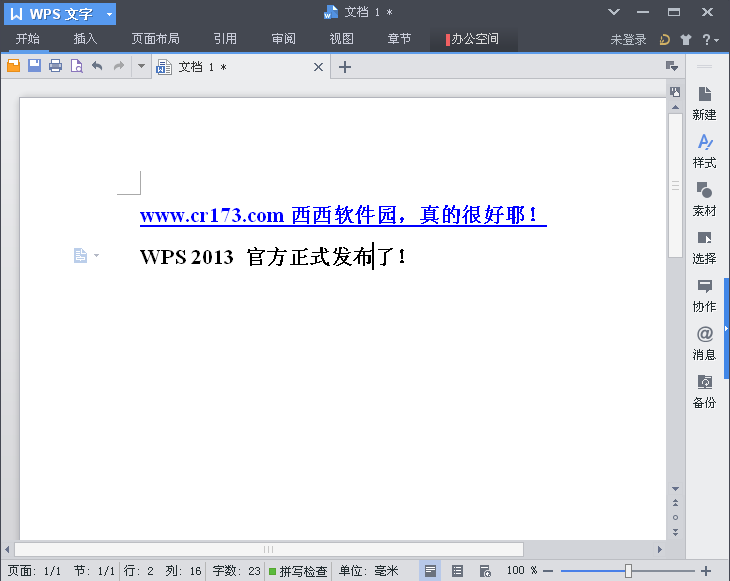This screenshot has width=730, height=581.
Task: Add a new document tab with plus
Action: point(345,67)
